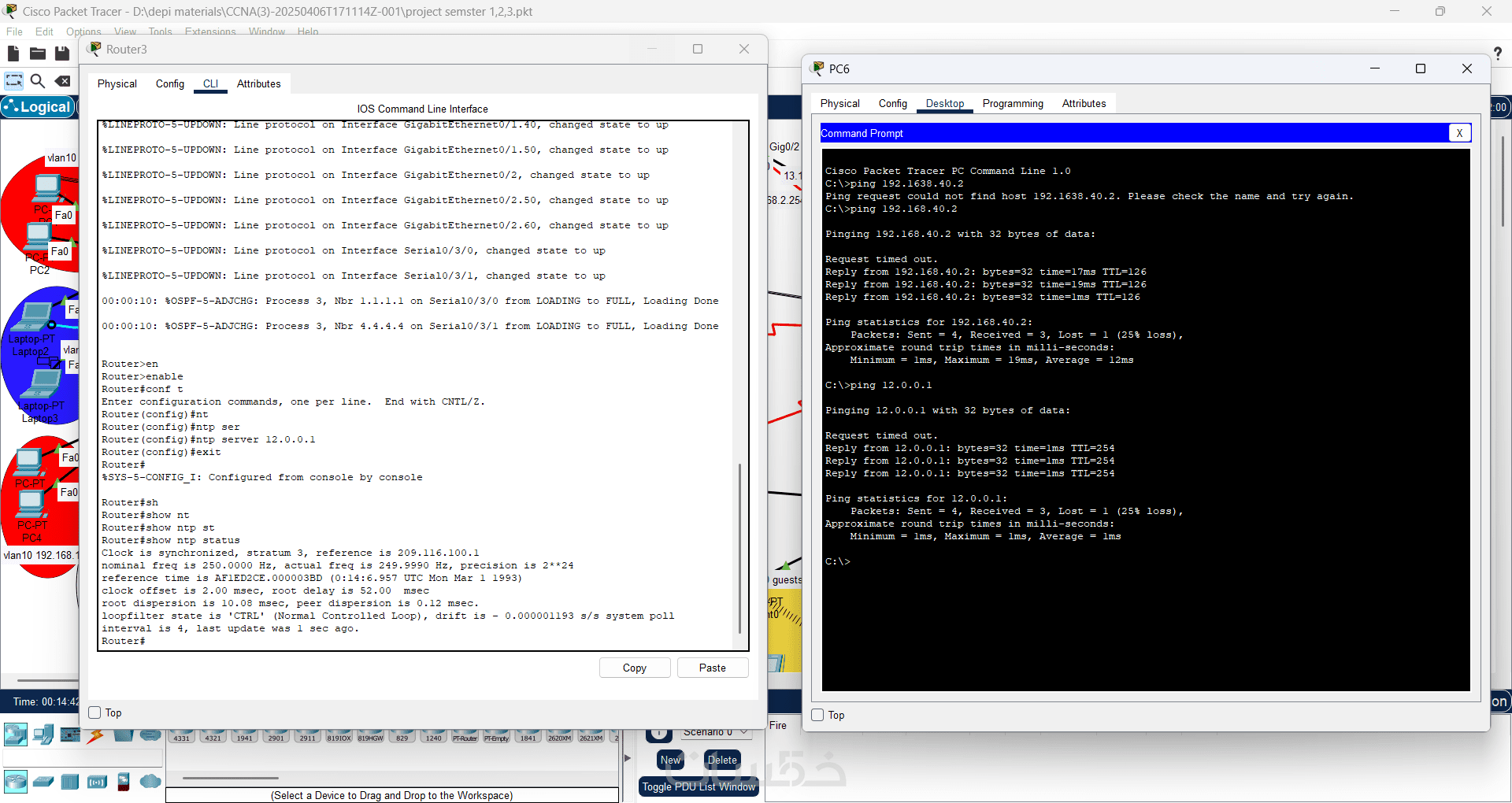Open the Attributes tab in PC6
The width and height of the screenshot is (1512, 803).
pos(1084,103)
